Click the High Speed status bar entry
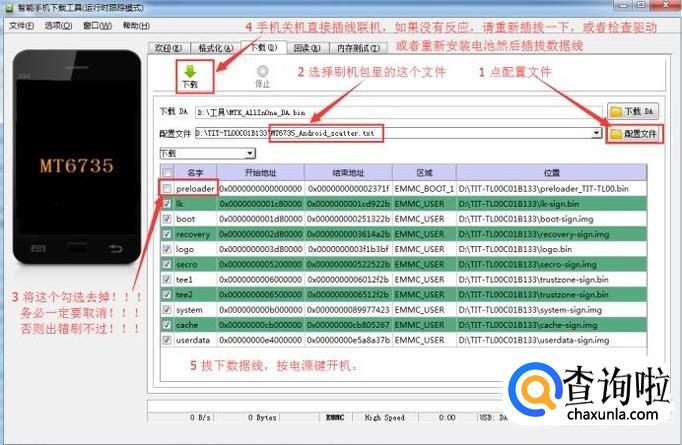Screen dimensions: 682x445 [384, 417]
